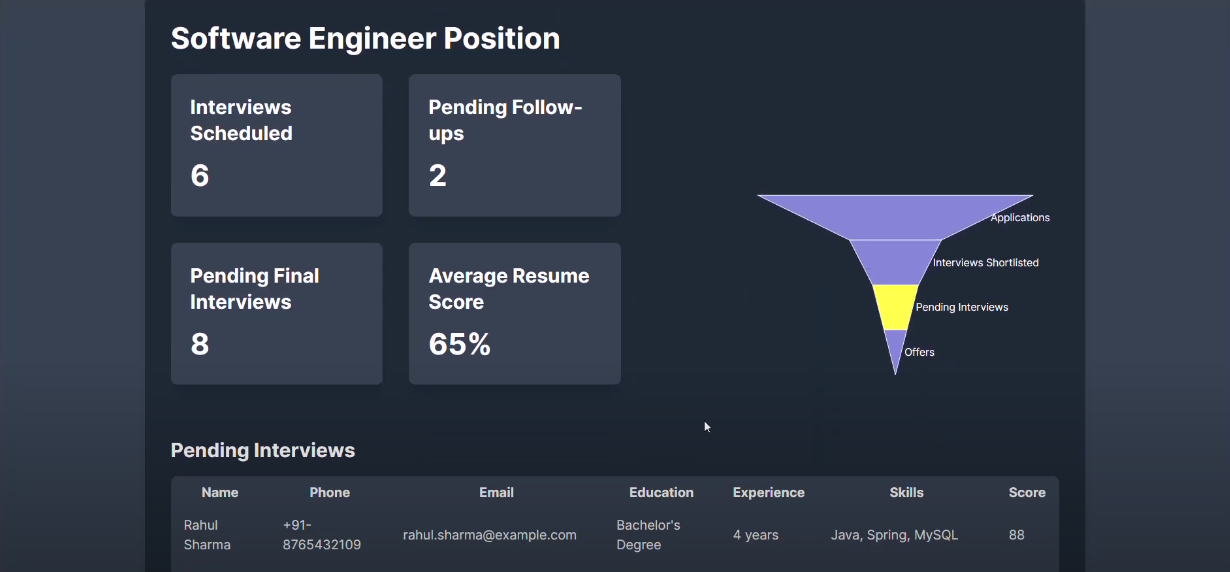The width and height of the screenshot is (1230, 572).
Task: Click the Applications funnel segment
Action: click(895, 216)
